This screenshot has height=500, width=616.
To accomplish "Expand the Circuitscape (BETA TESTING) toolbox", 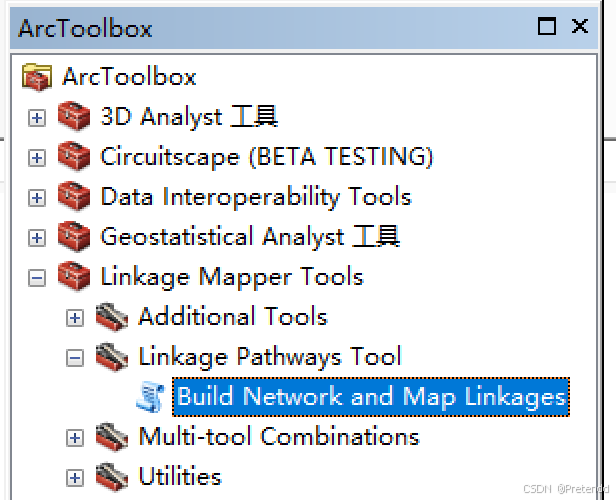I will coord(37,158).
